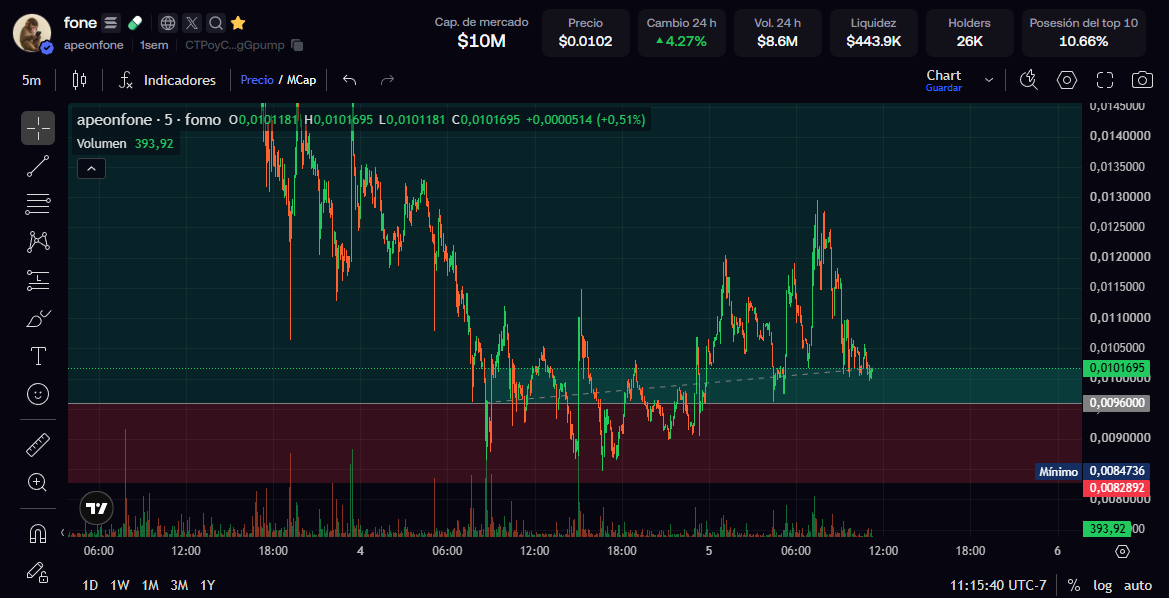
Task: Toggle lock all drawings
Action: 38,571
